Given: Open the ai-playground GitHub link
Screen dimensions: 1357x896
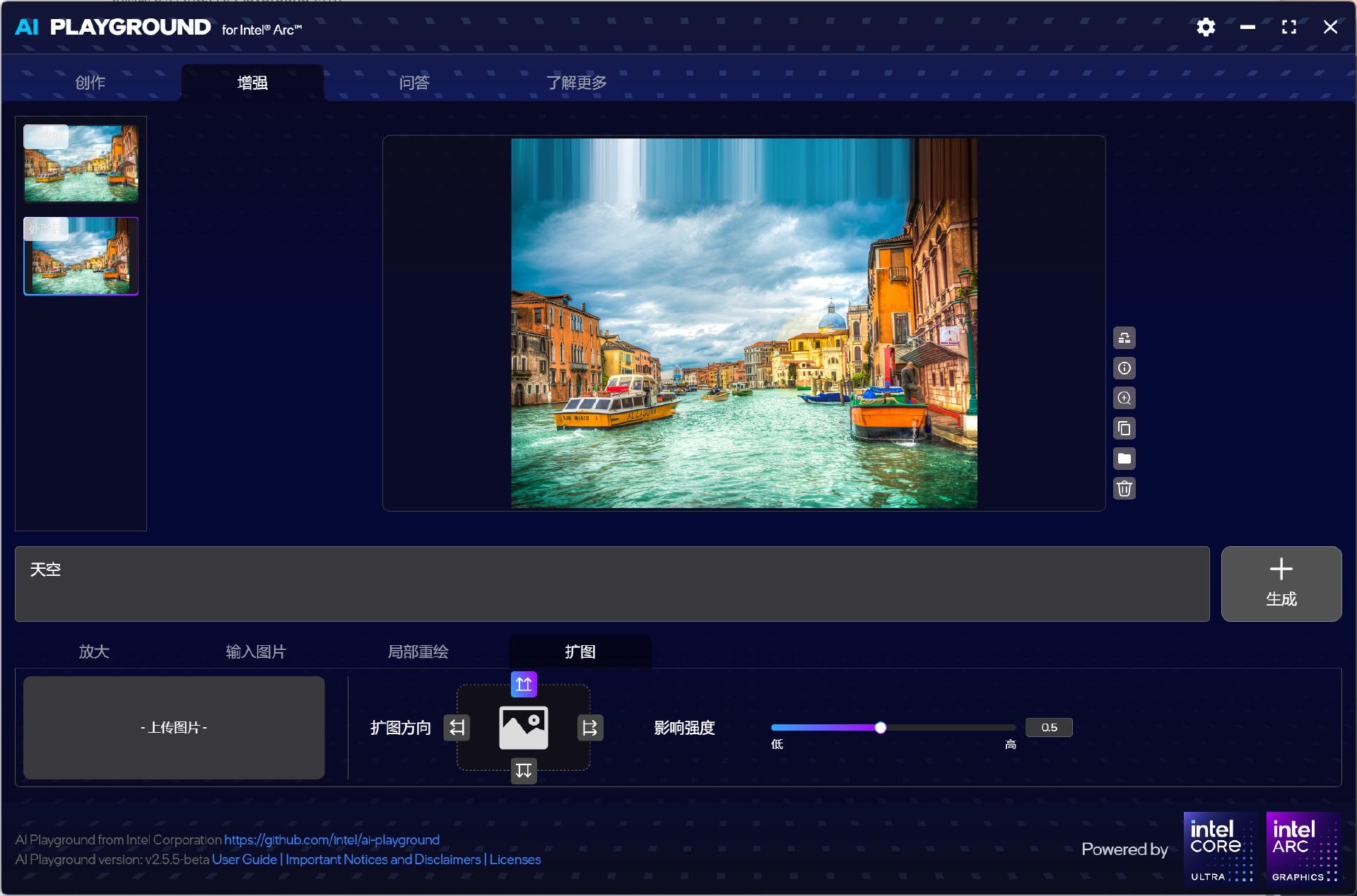Looking at the screenshot, I should click(331, 839).
